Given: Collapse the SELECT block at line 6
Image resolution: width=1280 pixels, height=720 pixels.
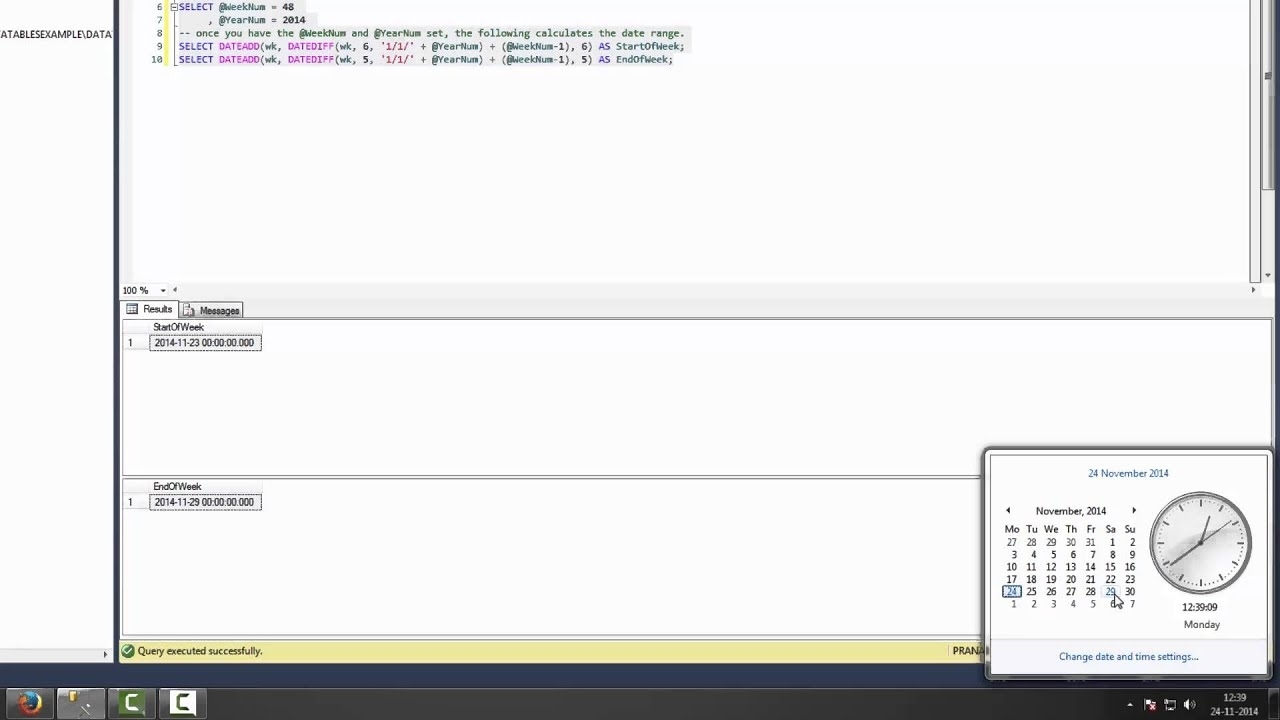Looking at the screenshot, I should pyautogui.click(x=173, y=7).
